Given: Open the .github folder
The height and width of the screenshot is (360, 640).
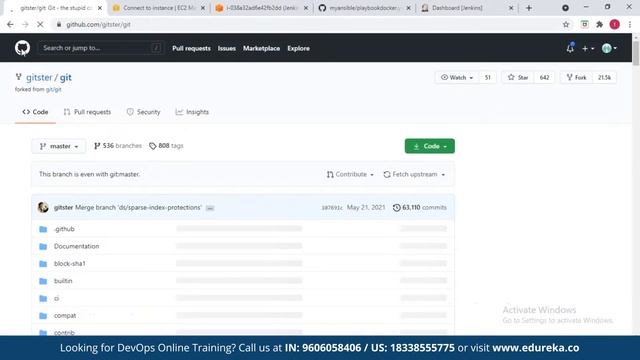Looking at the screenshot, I should (x=64, y=229).
